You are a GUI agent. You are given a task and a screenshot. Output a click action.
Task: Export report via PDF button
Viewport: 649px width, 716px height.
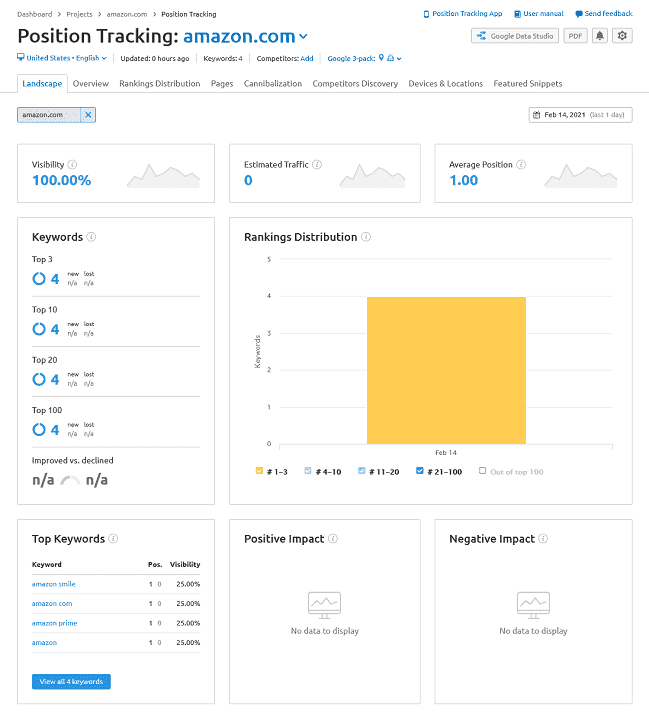[x=575, y=36]
